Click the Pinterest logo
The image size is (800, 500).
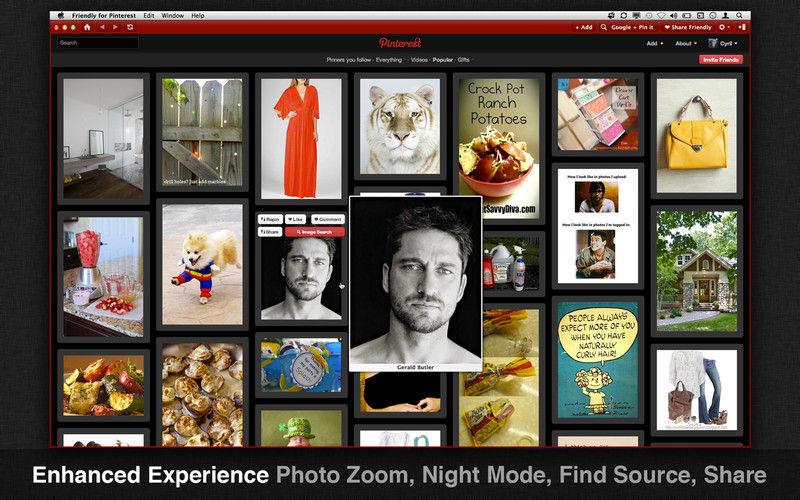pos(400,43)
